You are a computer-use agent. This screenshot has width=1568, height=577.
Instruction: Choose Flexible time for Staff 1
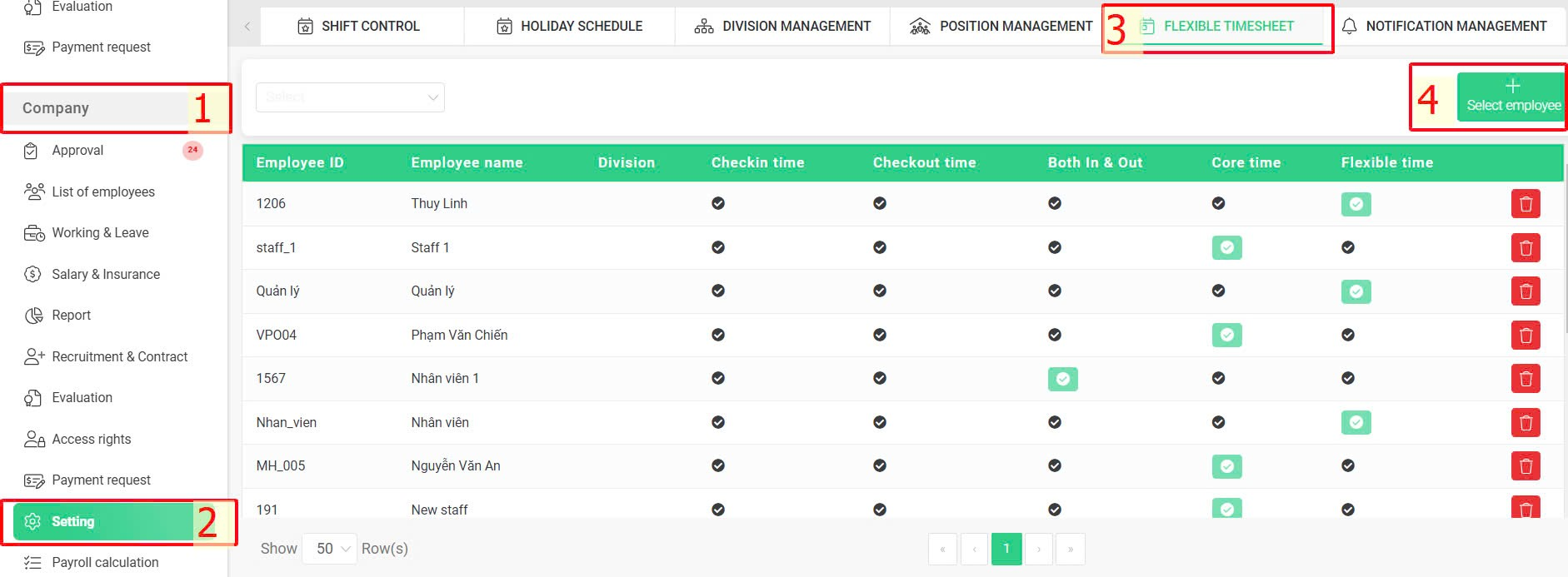(1348, 247)
